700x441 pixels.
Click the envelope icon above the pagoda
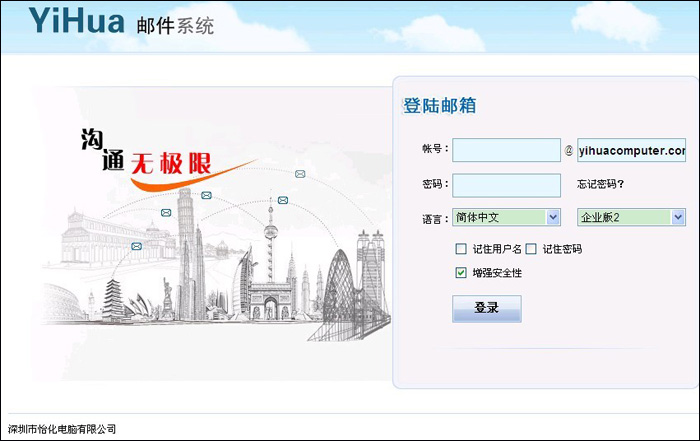click(x=136, y=245)
